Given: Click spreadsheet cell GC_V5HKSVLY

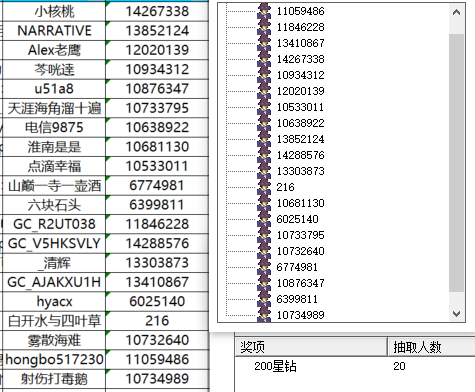Looking at the screenshot, I should coord(54,243).
